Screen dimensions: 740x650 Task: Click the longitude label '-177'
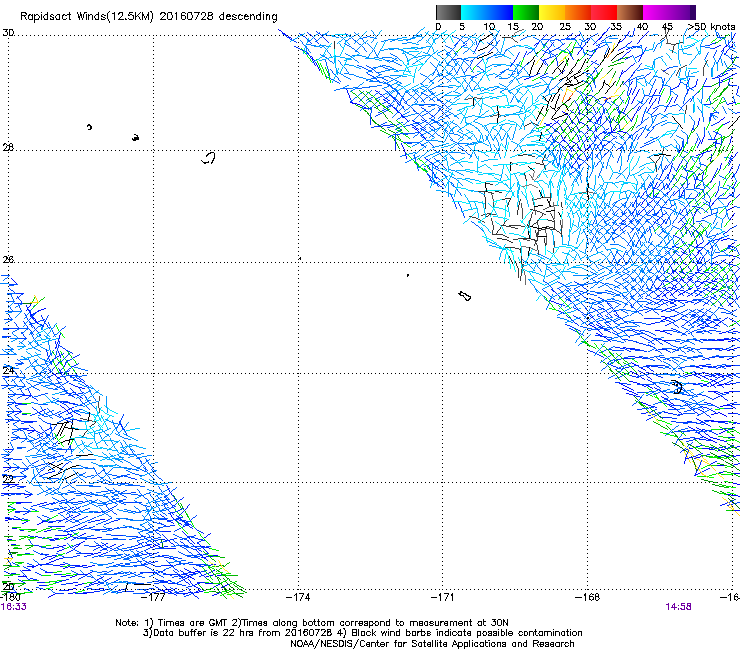[153, 597]
